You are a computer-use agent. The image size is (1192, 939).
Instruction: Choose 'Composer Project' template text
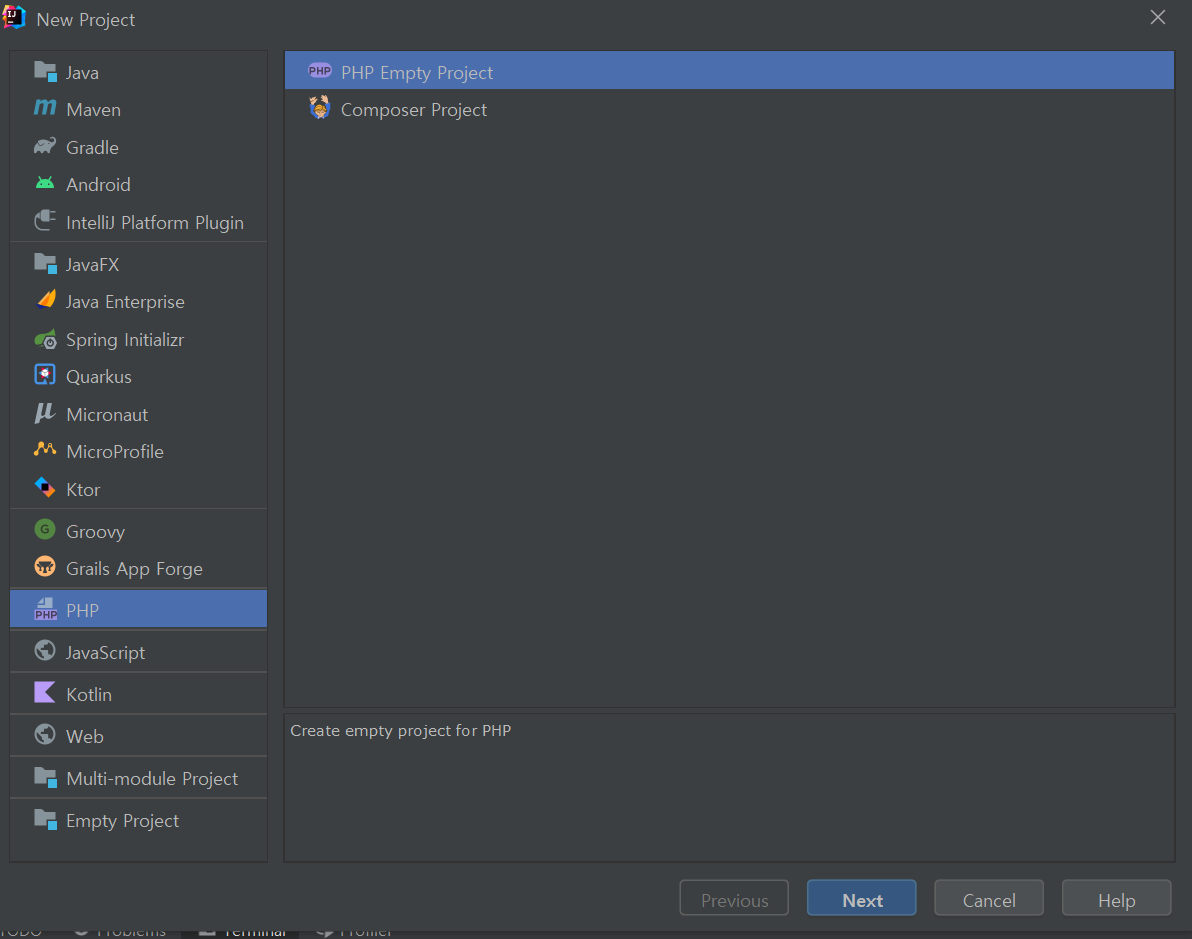point(414,110)
